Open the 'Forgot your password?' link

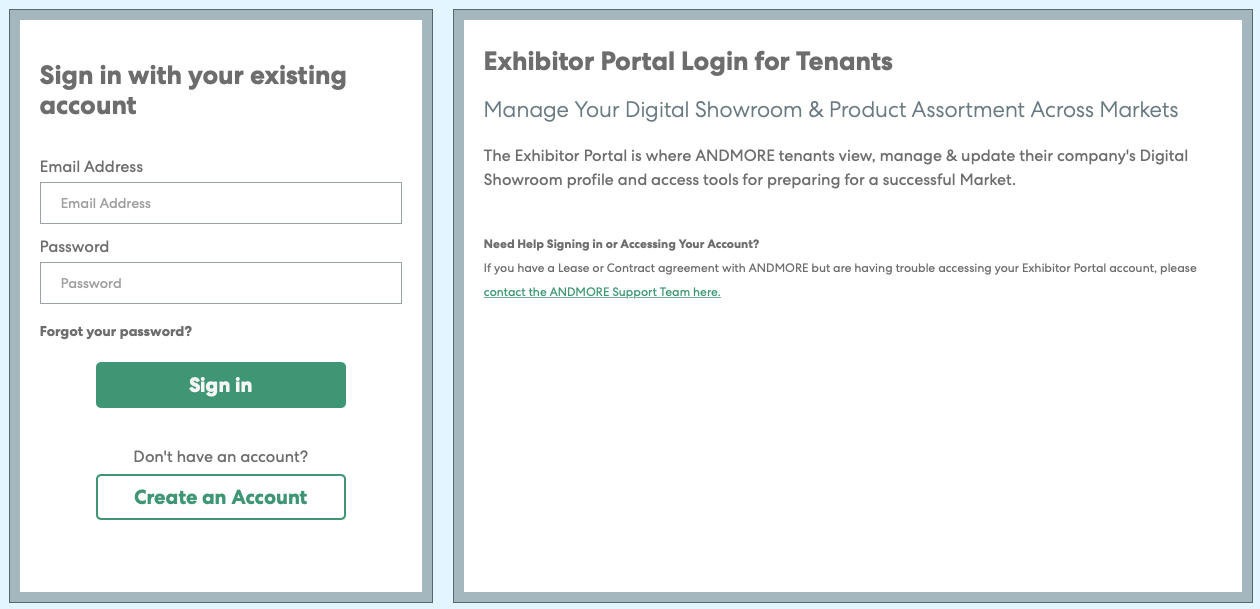[116, 331]
